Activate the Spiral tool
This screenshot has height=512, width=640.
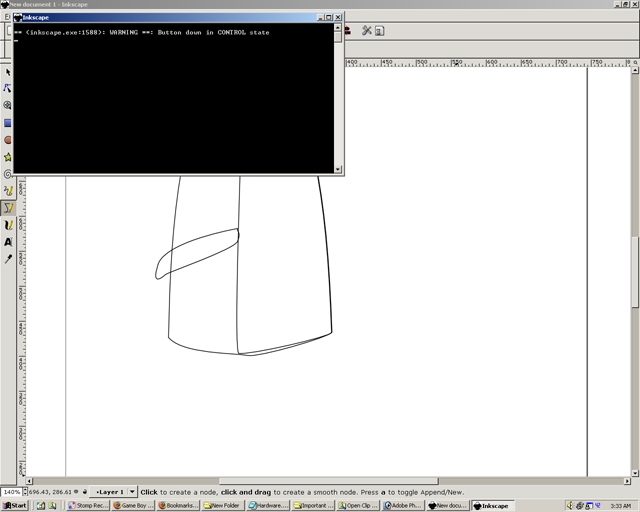(8, 174)
